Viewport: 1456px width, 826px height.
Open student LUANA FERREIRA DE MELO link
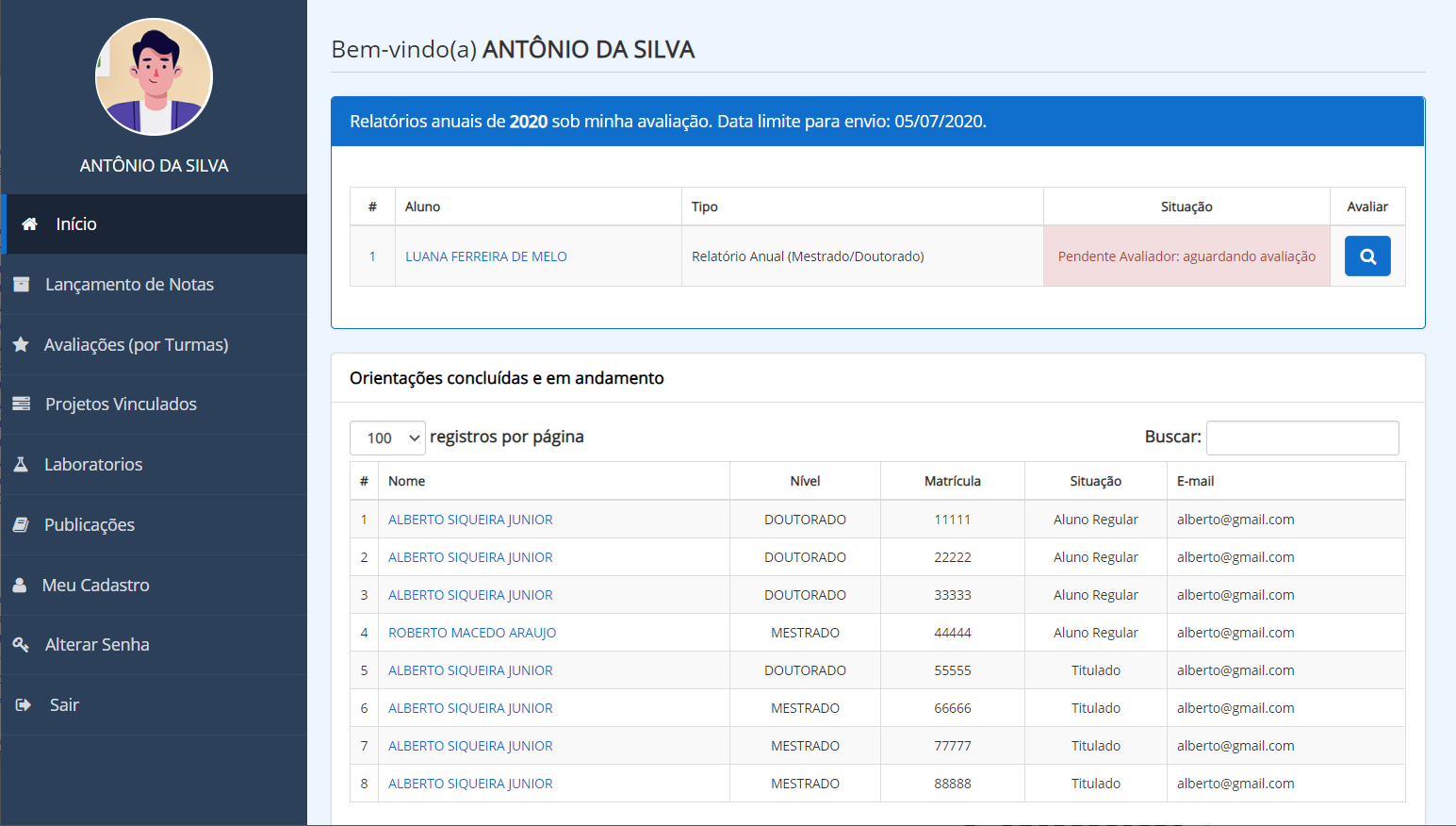486,256
